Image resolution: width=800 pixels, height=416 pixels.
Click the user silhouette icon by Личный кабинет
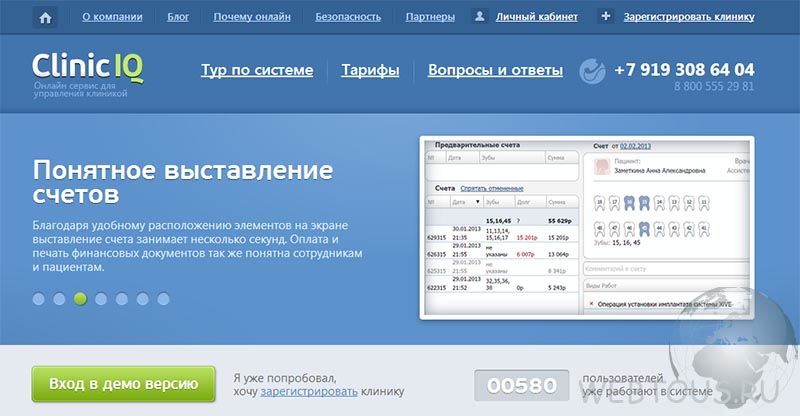[x=480, y=16]
